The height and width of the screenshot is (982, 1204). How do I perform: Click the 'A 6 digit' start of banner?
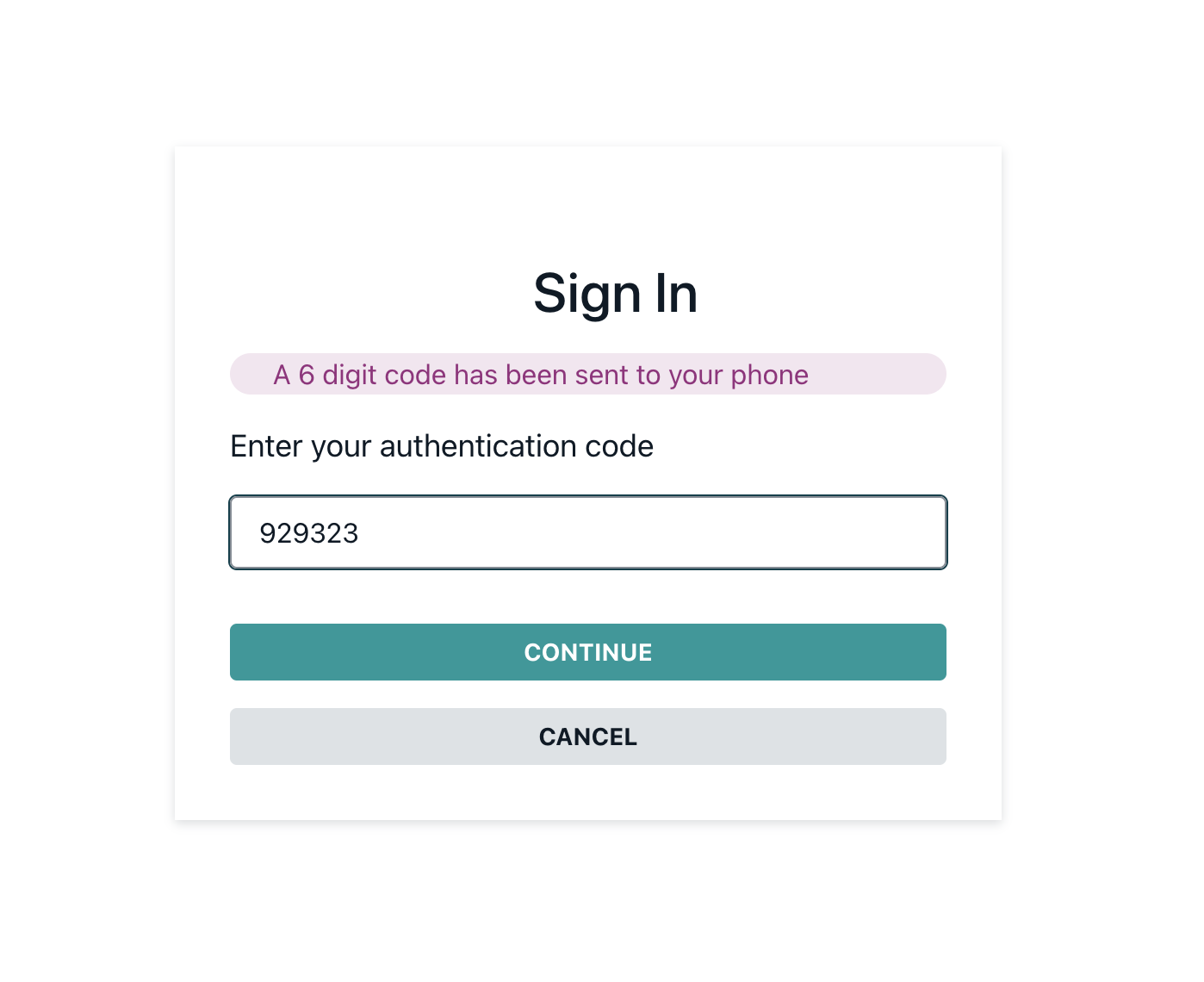point(325,376)
